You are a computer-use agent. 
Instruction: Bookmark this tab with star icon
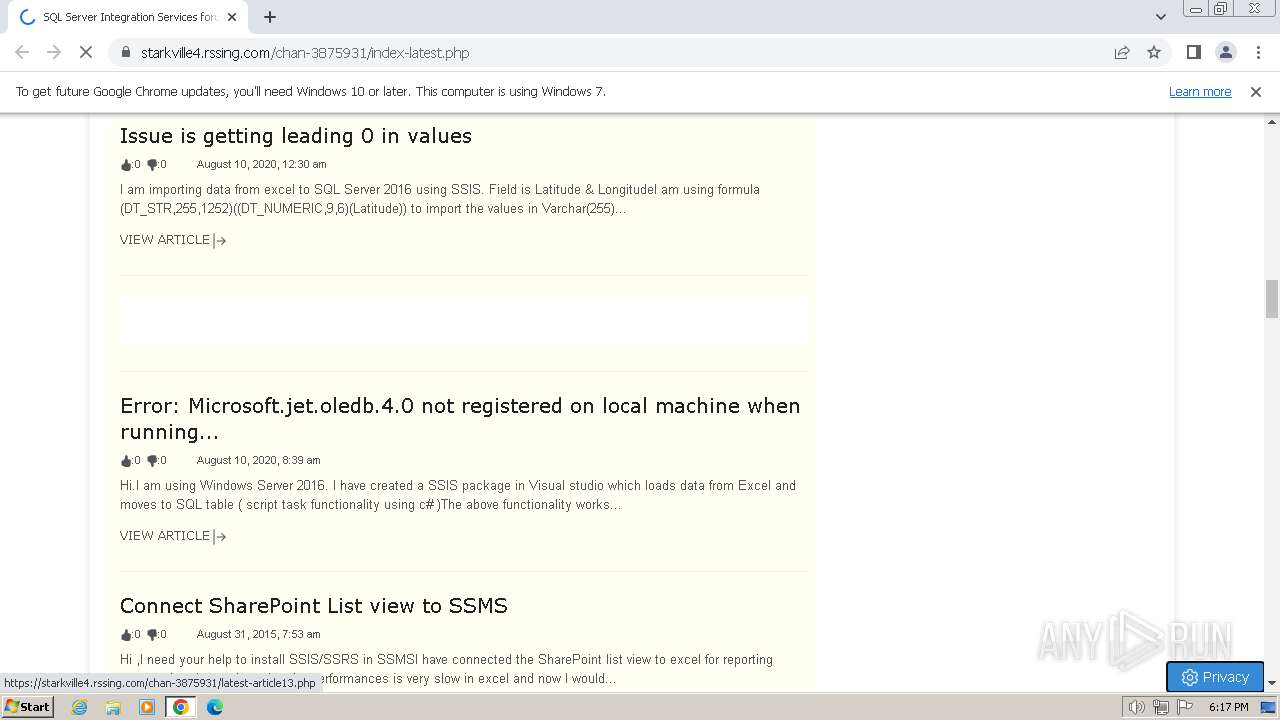click(1154, 52)
